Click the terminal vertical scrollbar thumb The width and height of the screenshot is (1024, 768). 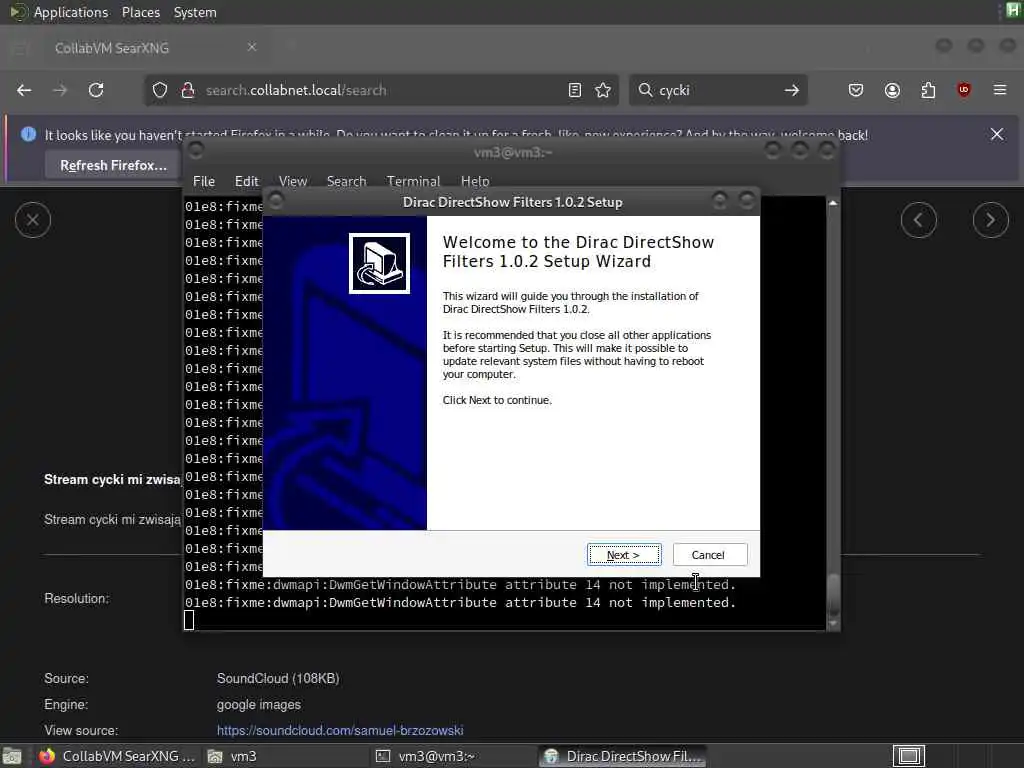click(x=833, y=595)
